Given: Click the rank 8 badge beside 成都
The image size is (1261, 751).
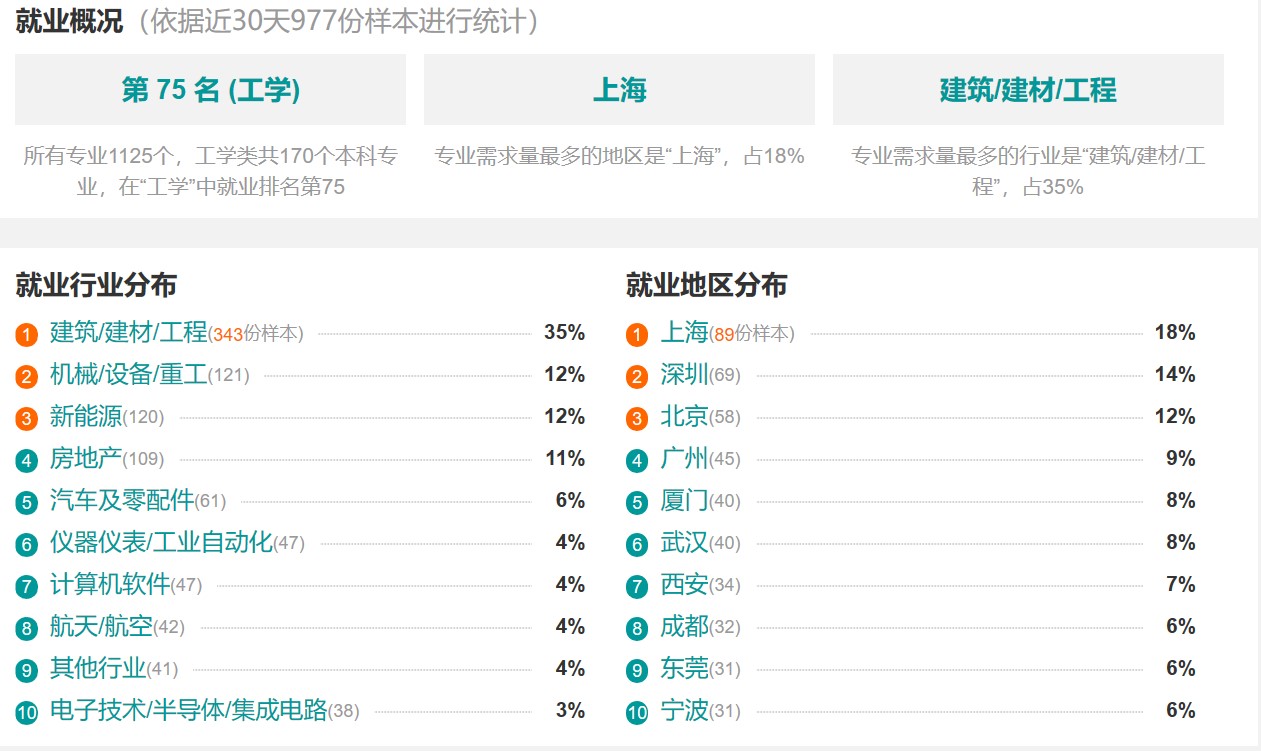Looking at the screenshot, I should (637, 629).
